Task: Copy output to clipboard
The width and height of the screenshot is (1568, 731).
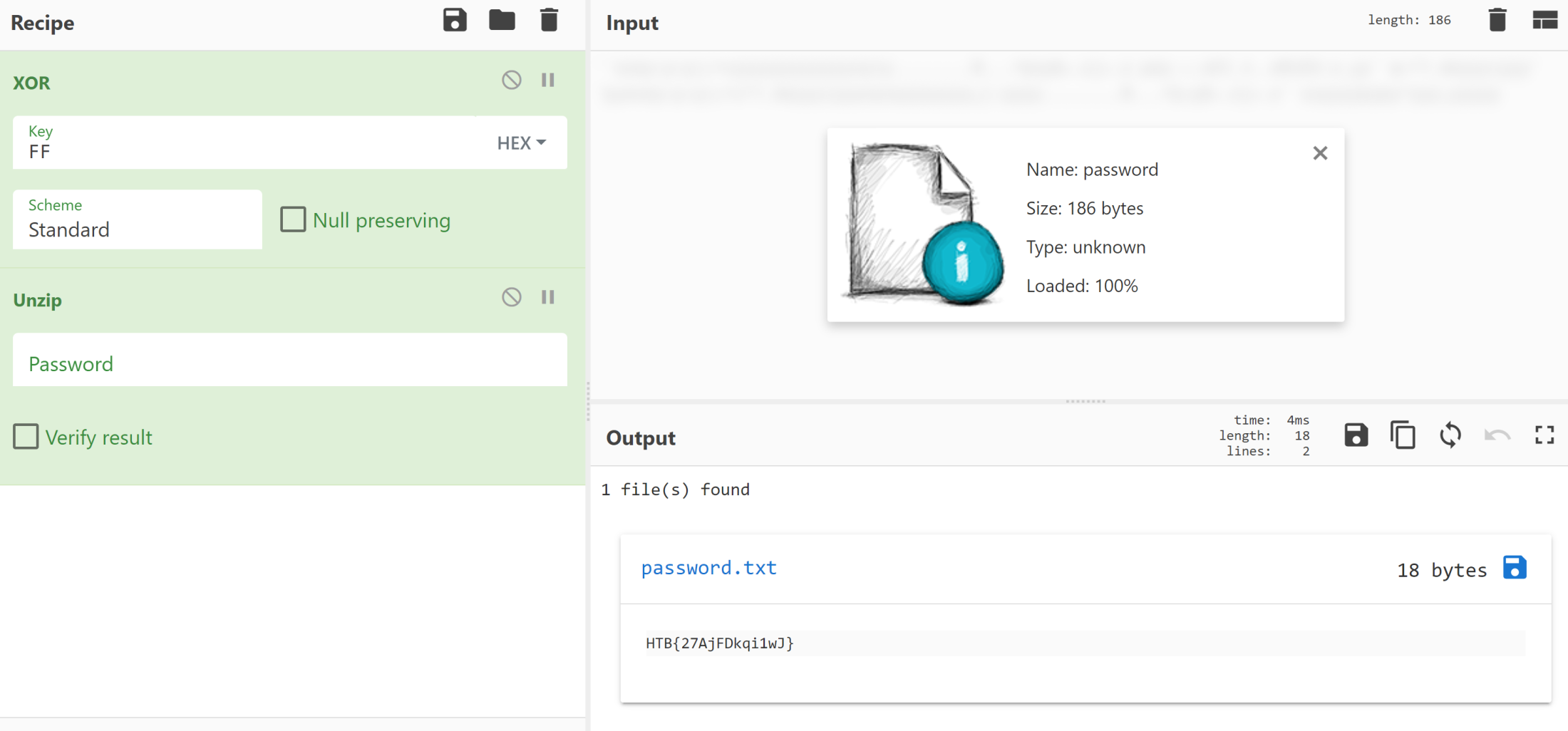Action: pos(1403,435)
